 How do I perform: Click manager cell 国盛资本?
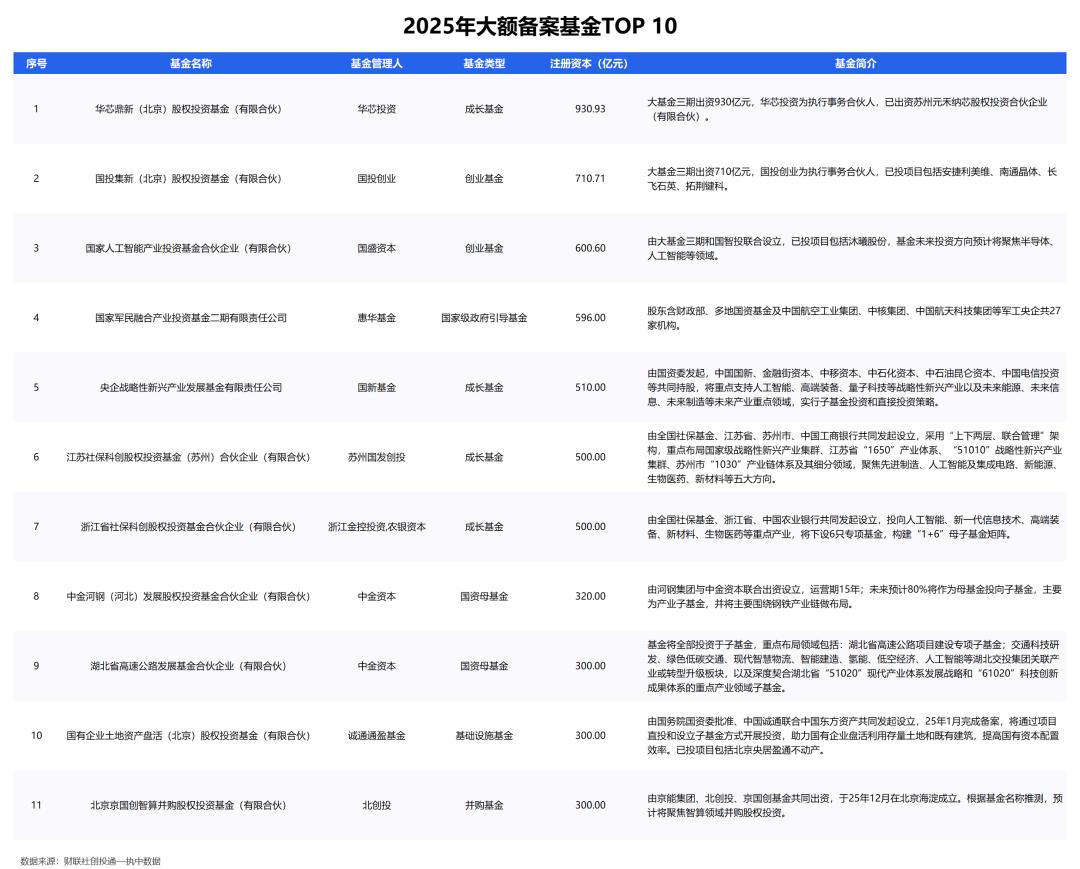pyautogui.click(x=376, y=248)
